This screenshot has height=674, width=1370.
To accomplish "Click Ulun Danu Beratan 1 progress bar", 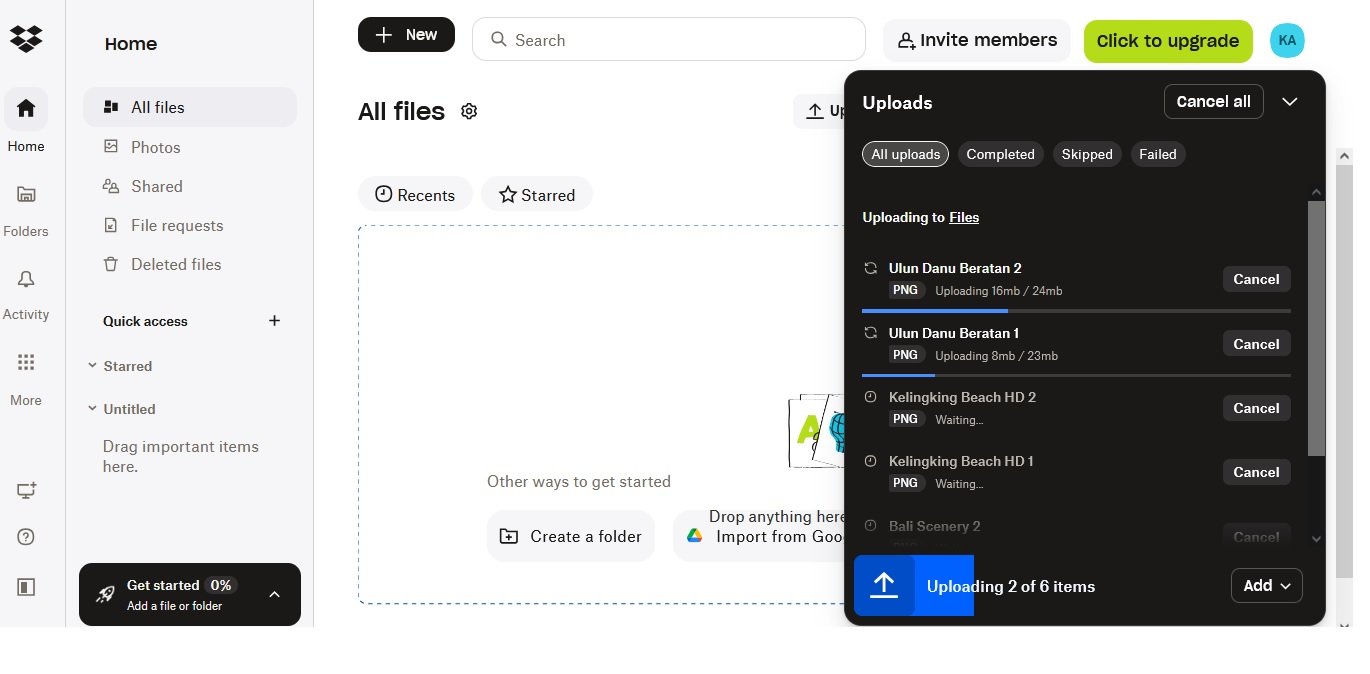I will pyautogui.click(x=1076, y=375).
